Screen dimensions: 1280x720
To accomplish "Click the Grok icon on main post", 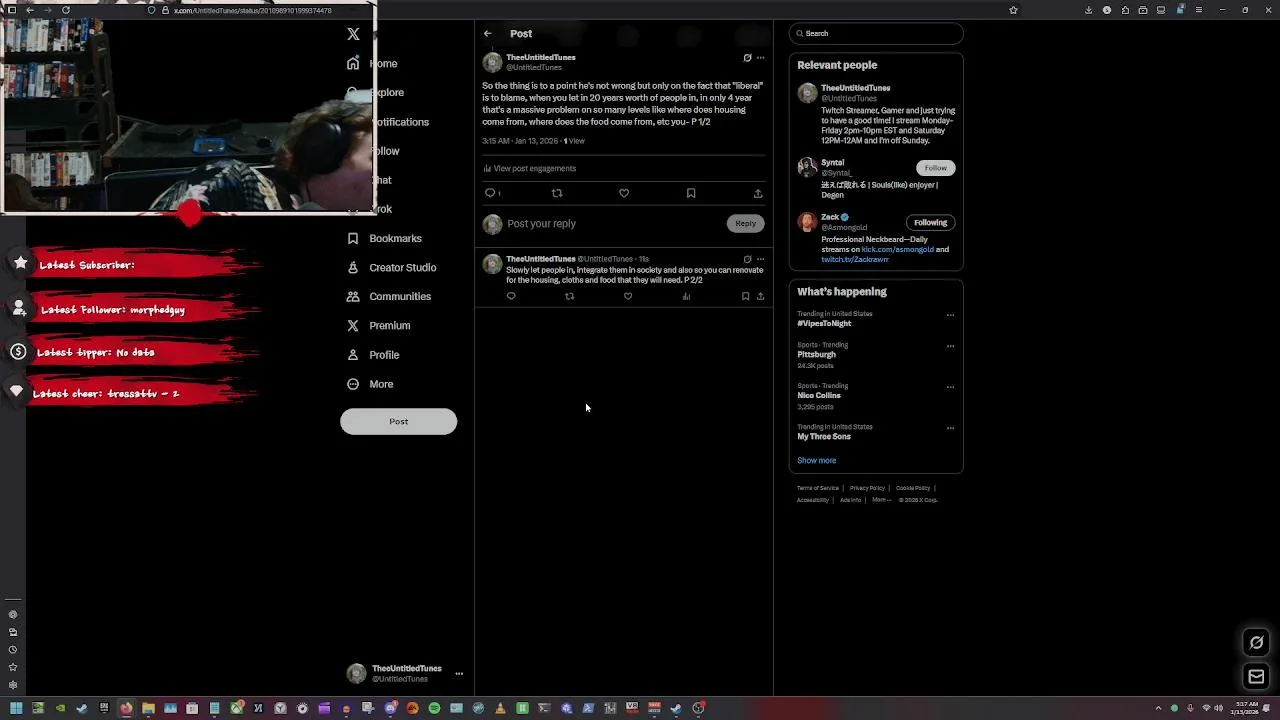I will tap(747, 58).
